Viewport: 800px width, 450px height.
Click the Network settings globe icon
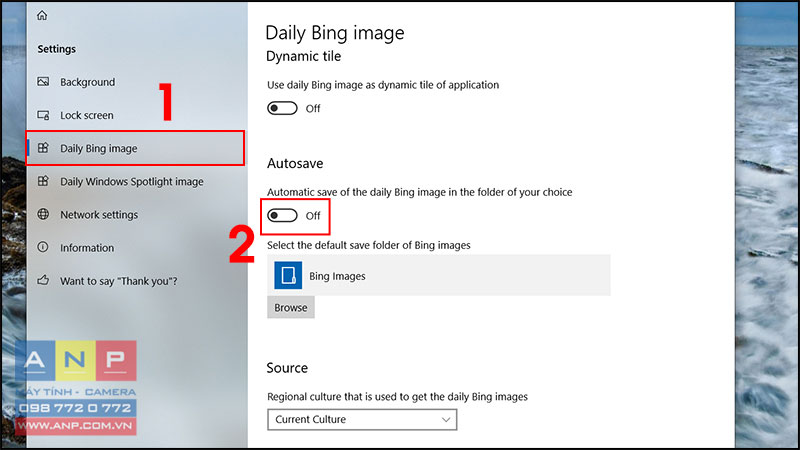(x=43, y=214)
